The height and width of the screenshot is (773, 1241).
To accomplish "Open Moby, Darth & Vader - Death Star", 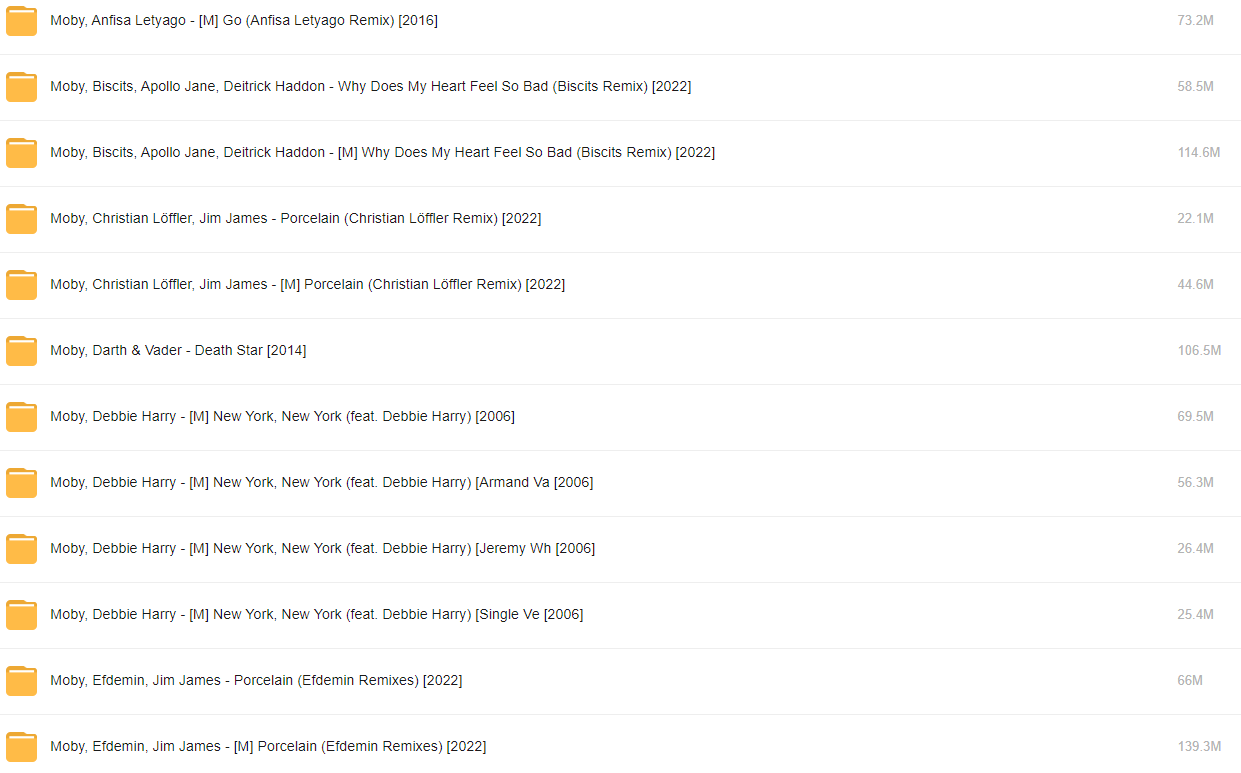I will tap(178, 350).
